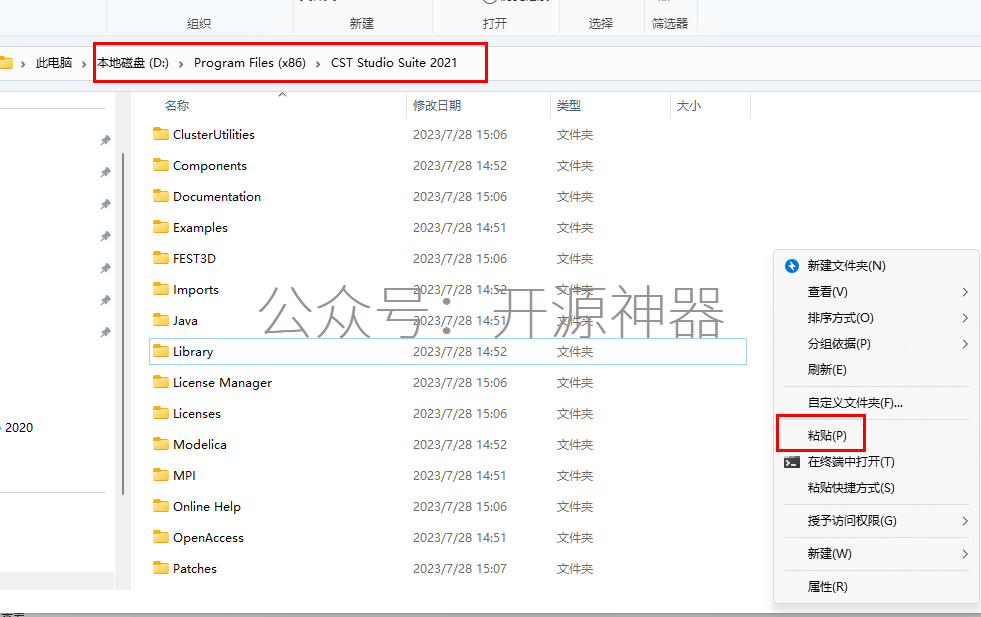Viewport: 981px width, 617px height.
Task: Open the 新建(W) submenu
Action: click(x=877, y=554)
